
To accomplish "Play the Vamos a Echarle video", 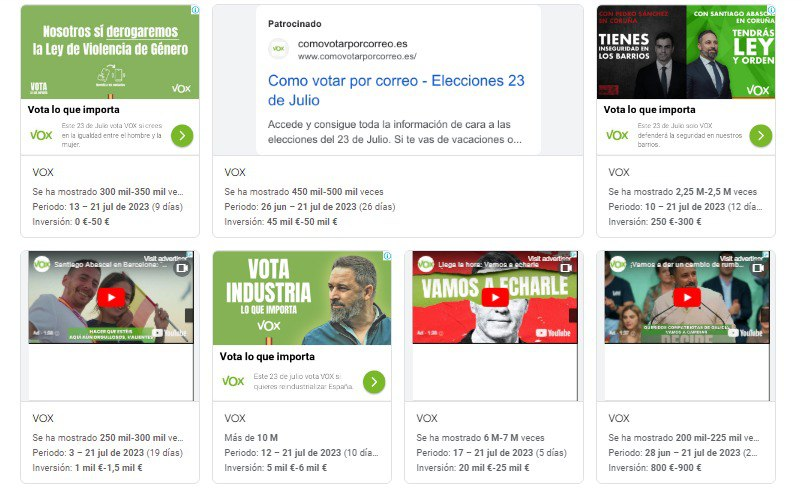I will point(495,298).
